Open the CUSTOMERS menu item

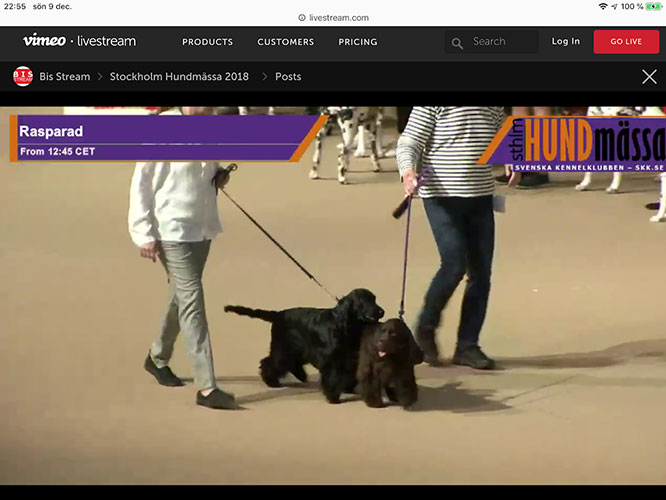click(285, 42)
